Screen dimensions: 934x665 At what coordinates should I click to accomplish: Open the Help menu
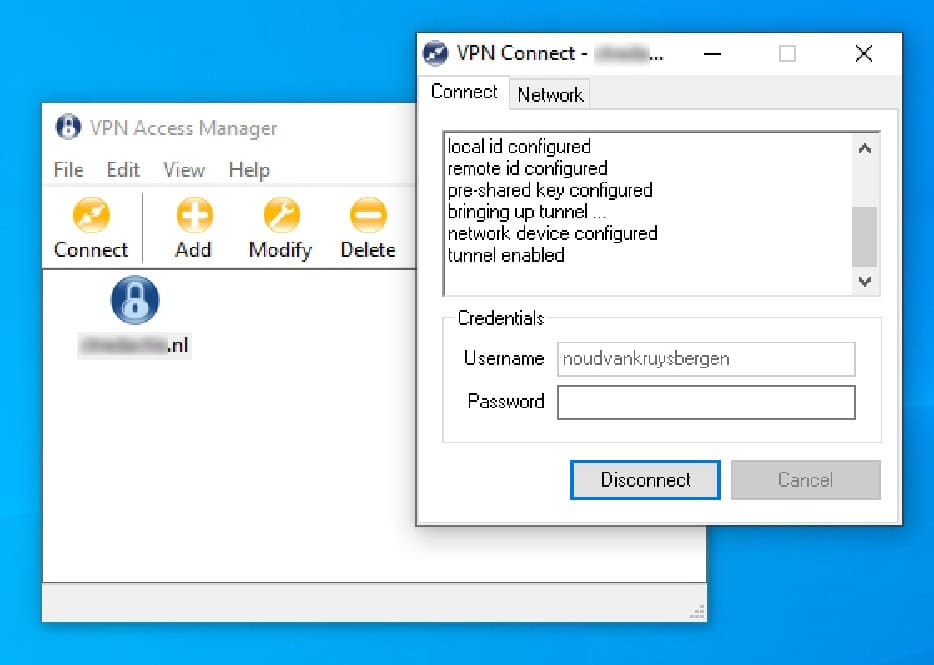(x=248, y=170)
